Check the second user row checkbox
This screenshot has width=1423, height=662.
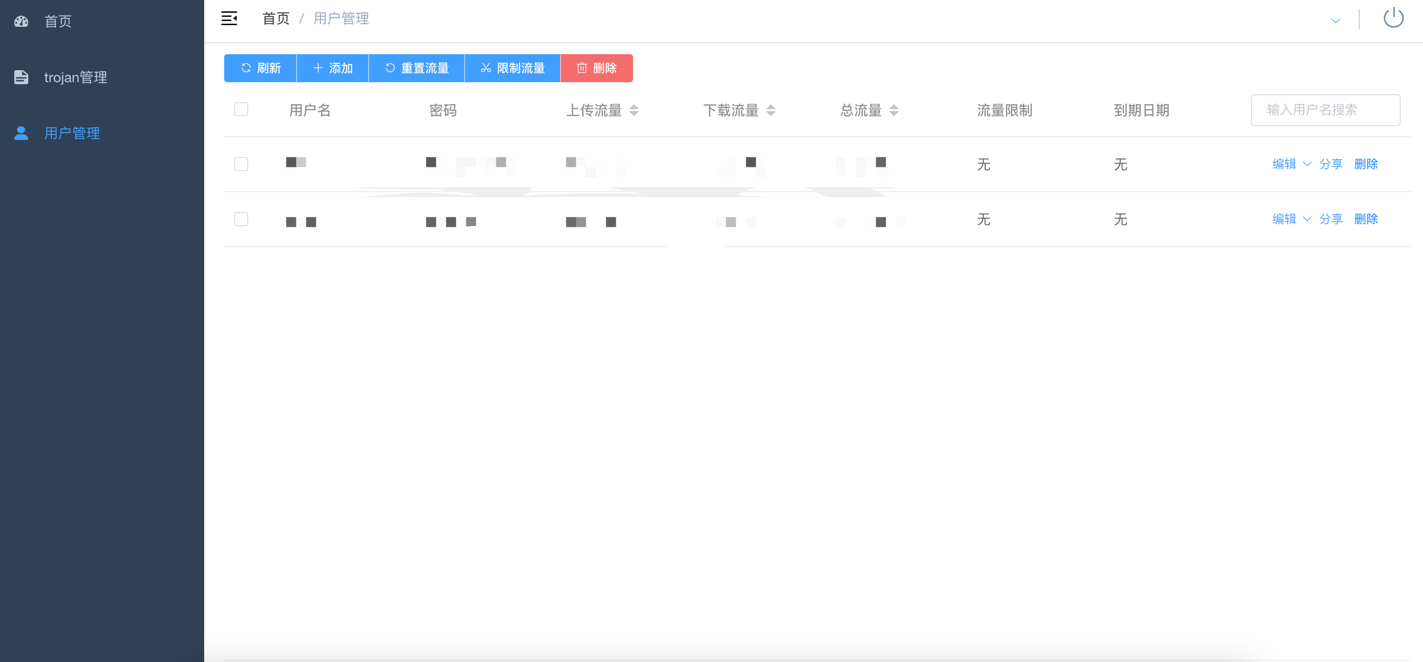click(x=241, y=219)
